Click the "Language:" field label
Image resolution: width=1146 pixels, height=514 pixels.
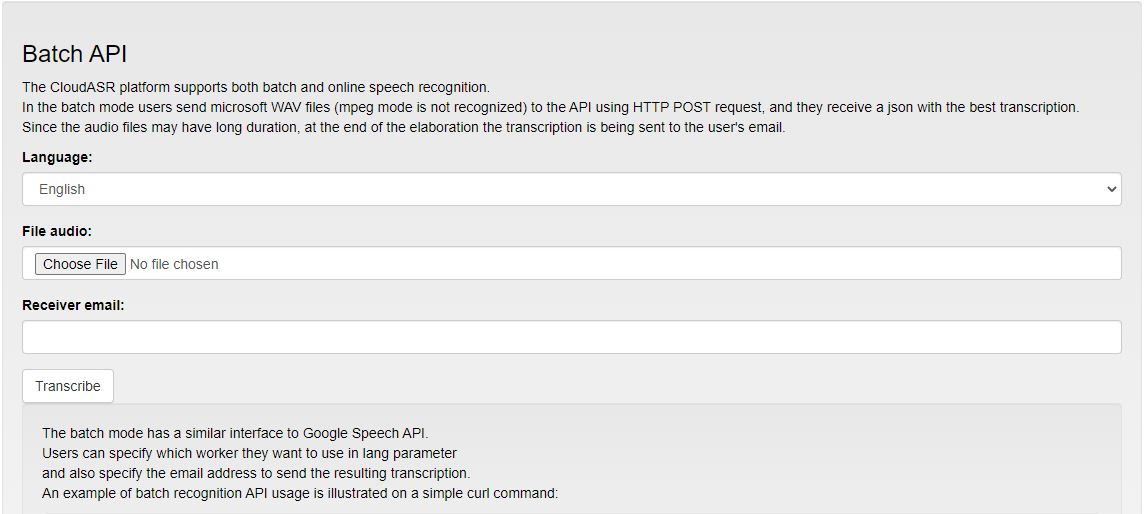[x=58, y=157]
